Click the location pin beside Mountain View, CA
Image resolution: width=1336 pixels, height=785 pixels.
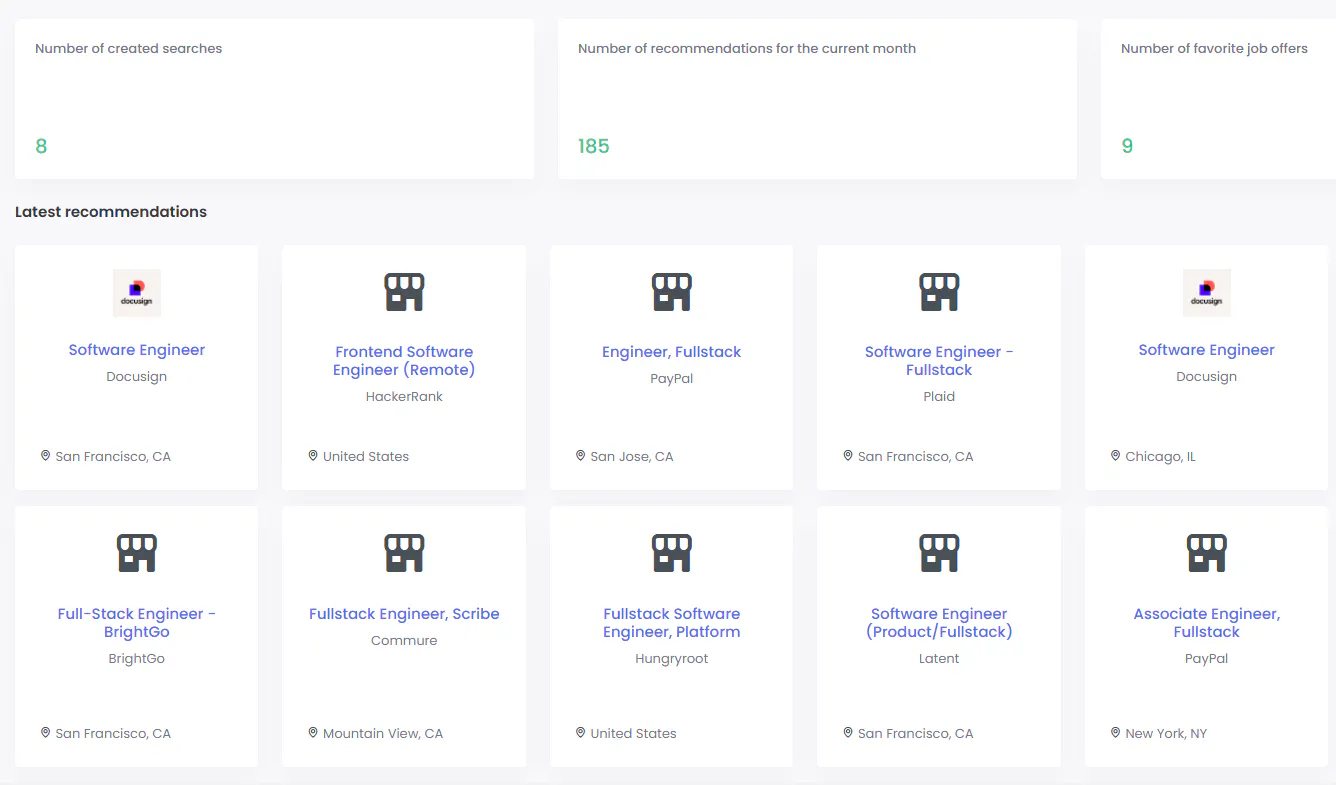click(x=313, y=733)
